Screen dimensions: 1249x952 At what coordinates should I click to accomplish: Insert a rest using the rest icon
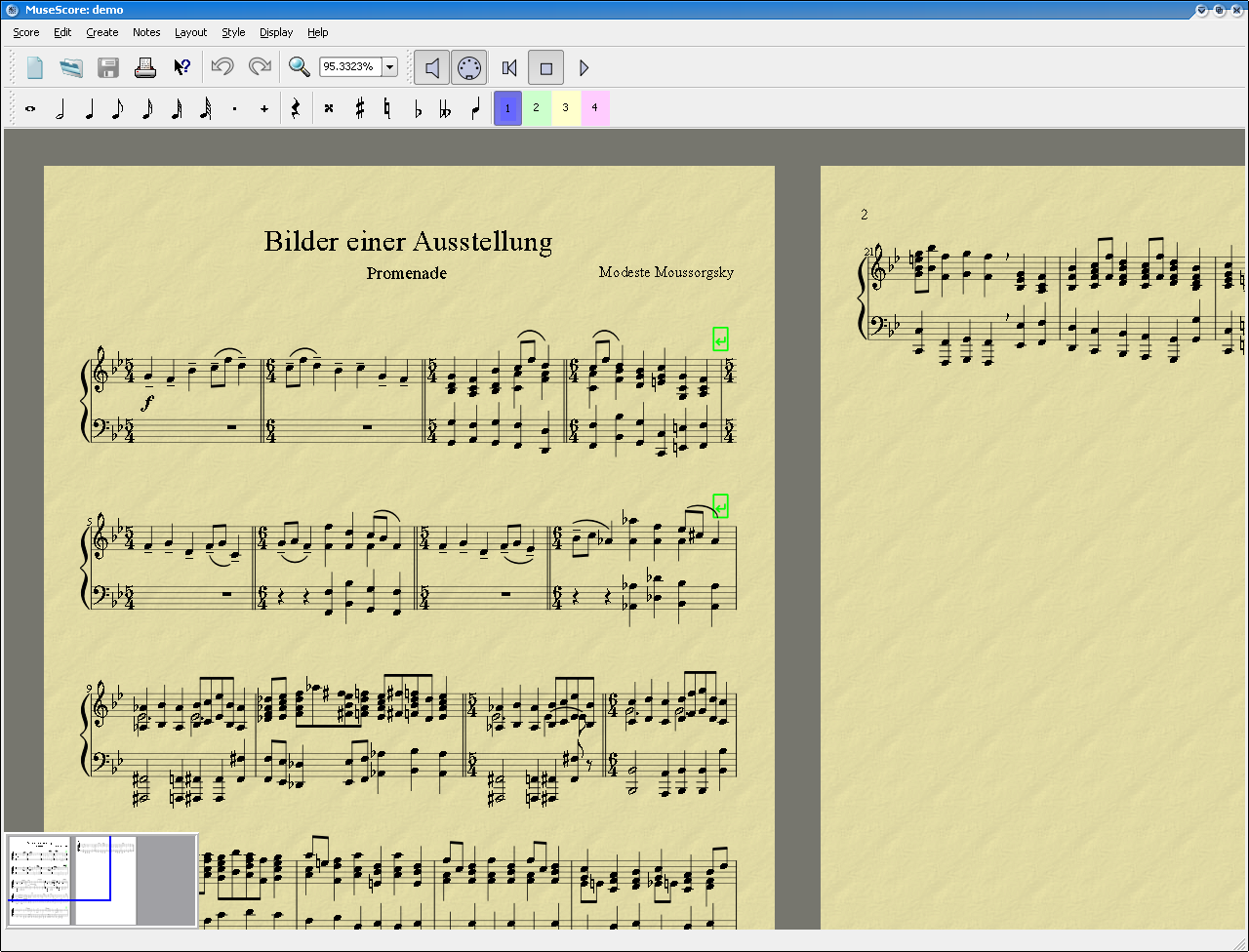click(x=296, y=109)
